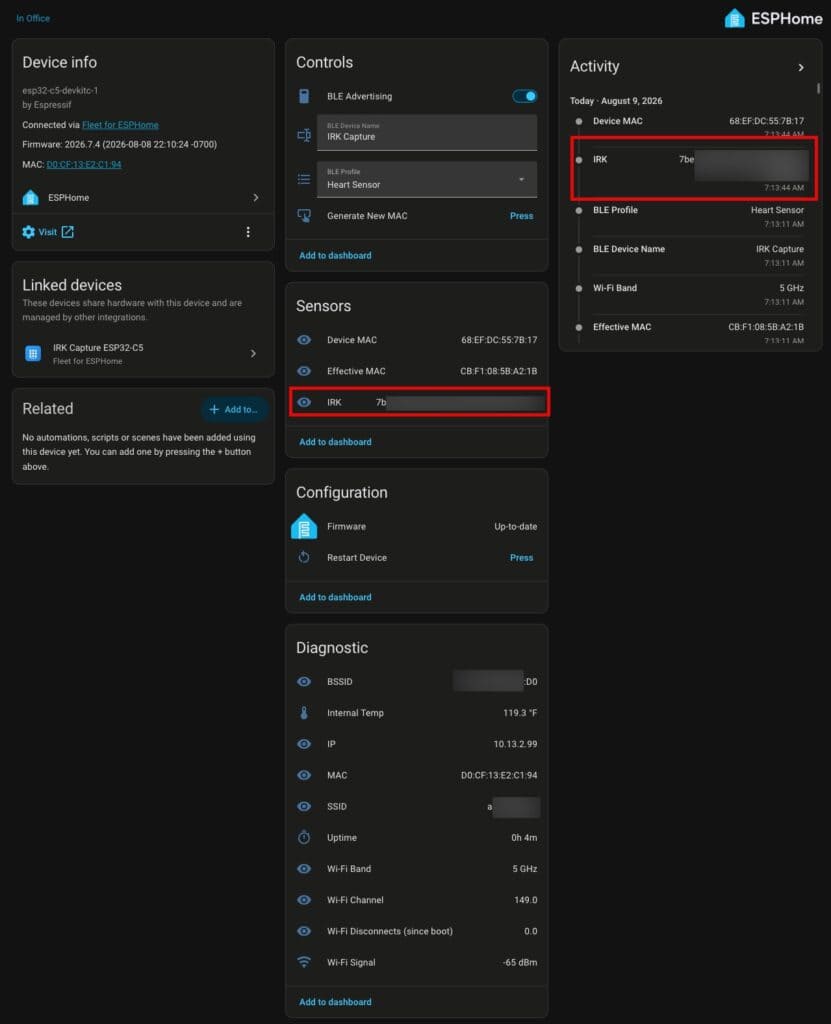The width and height of the screenshot is (831, 1024).
Task: Open the IRK Capture ESP32-C5 linked device chevron
Action: point(253,353)
